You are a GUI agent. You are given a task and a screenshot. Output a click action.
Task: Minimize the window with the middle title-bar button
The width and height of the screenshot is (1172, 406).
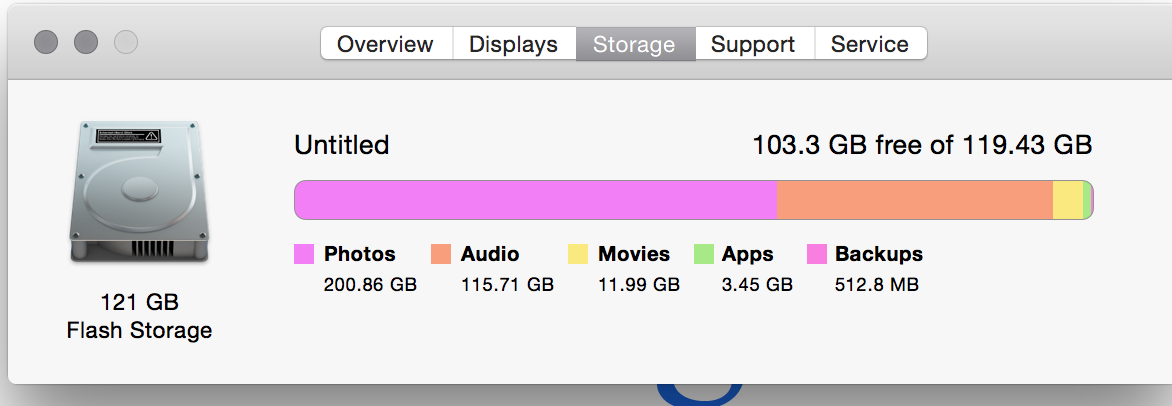86,42
